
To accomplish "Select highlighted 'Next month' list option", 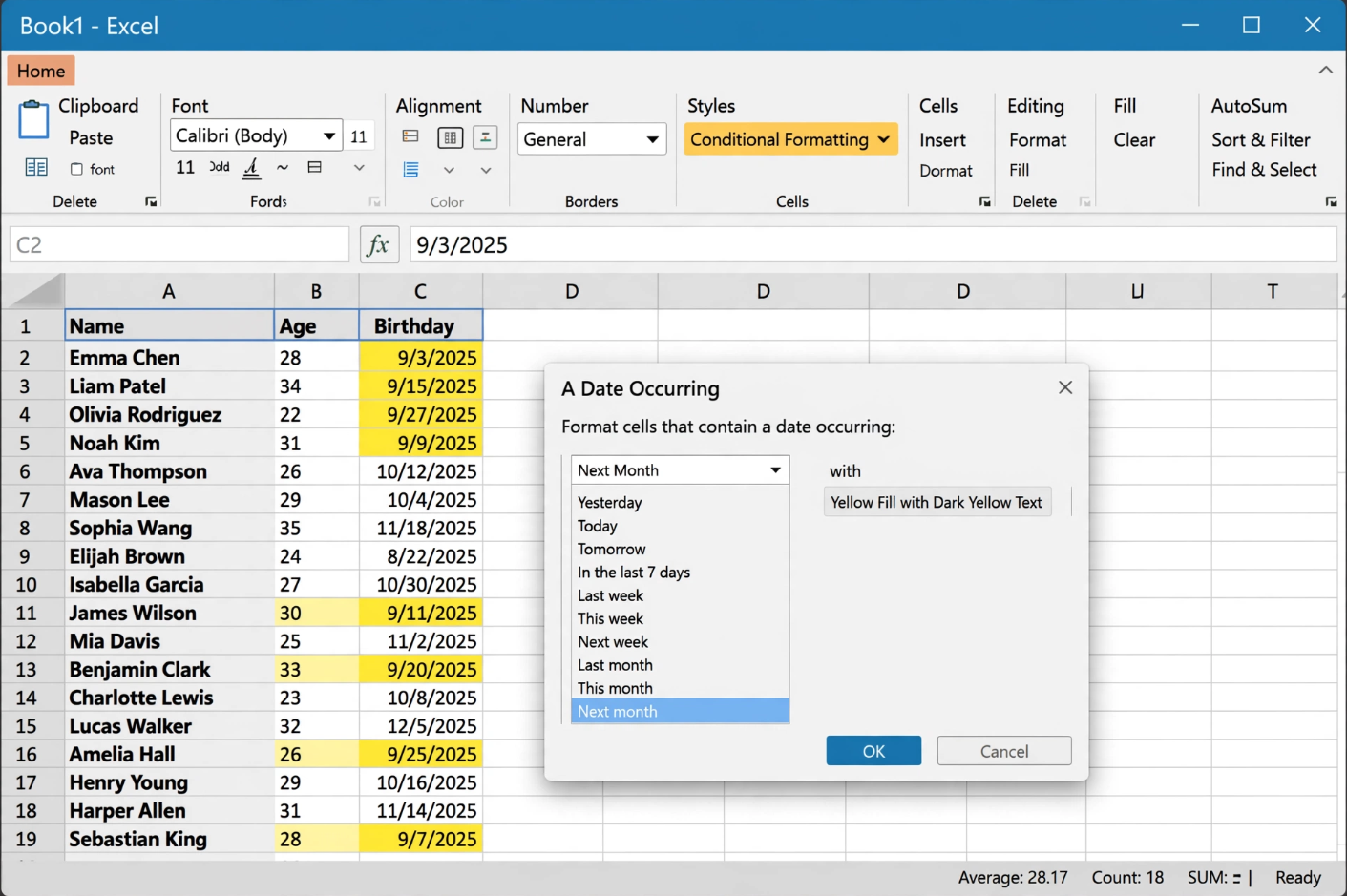I will coord(680,711).
